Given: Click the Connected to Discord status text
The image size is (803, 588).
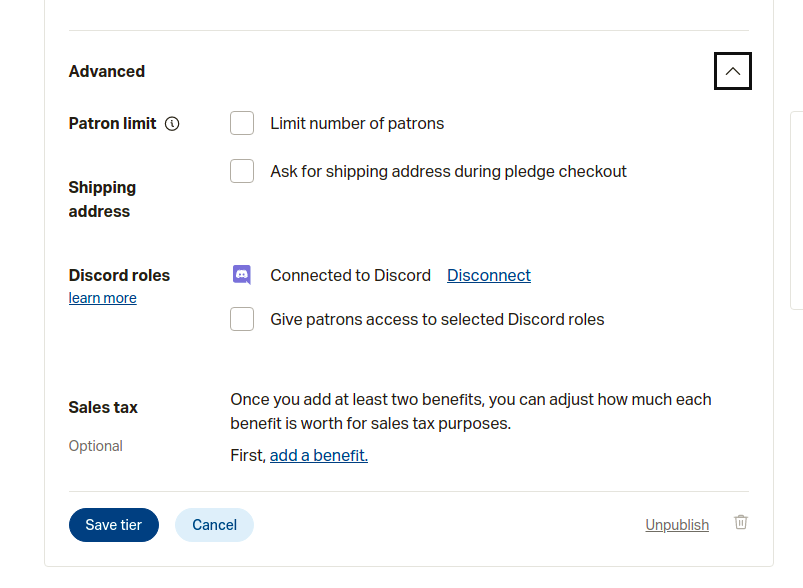Looking at the screenshot, I should 350,275.
